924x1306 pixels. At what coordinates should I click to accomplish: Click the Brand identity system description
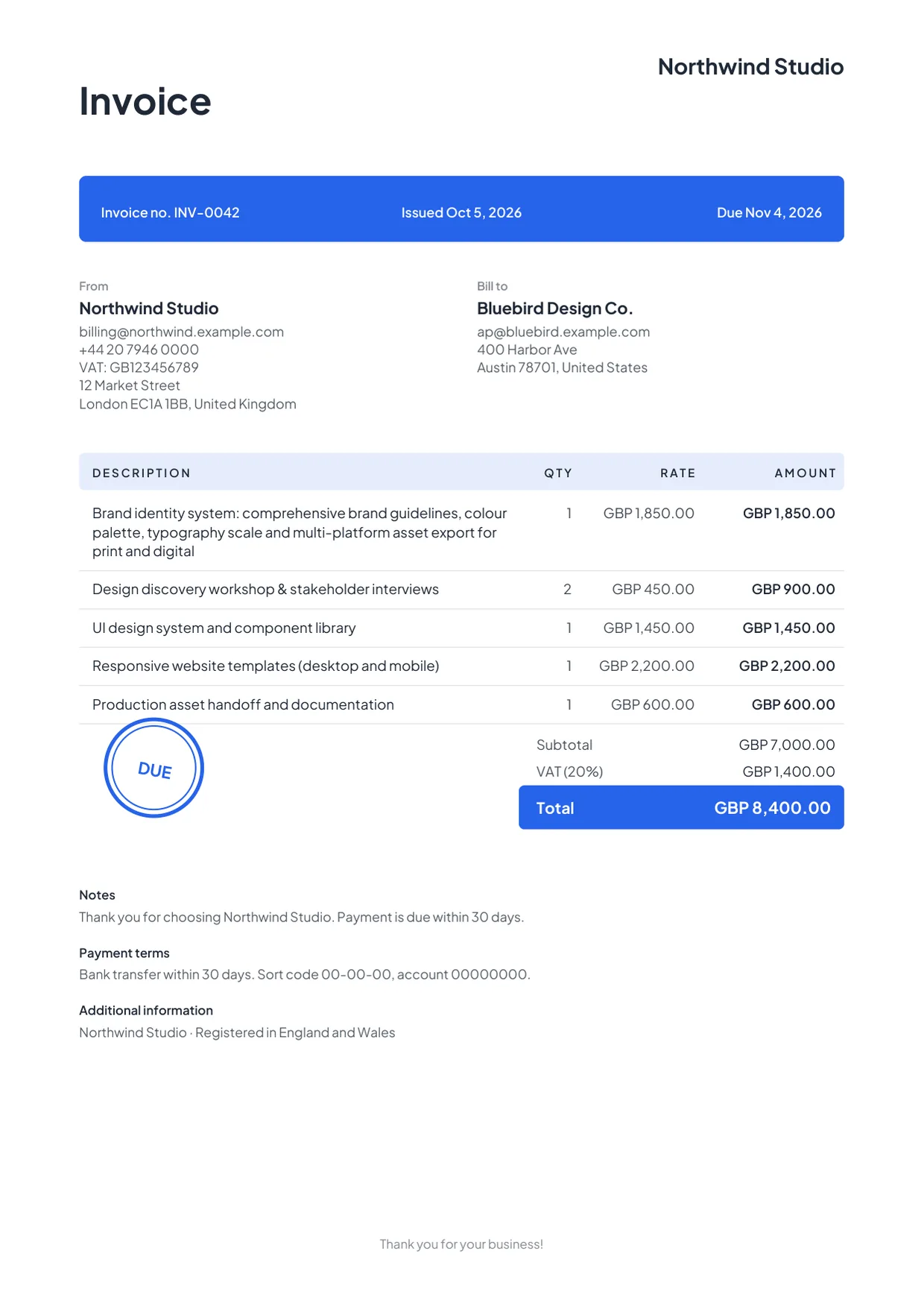tap(300, 532)
